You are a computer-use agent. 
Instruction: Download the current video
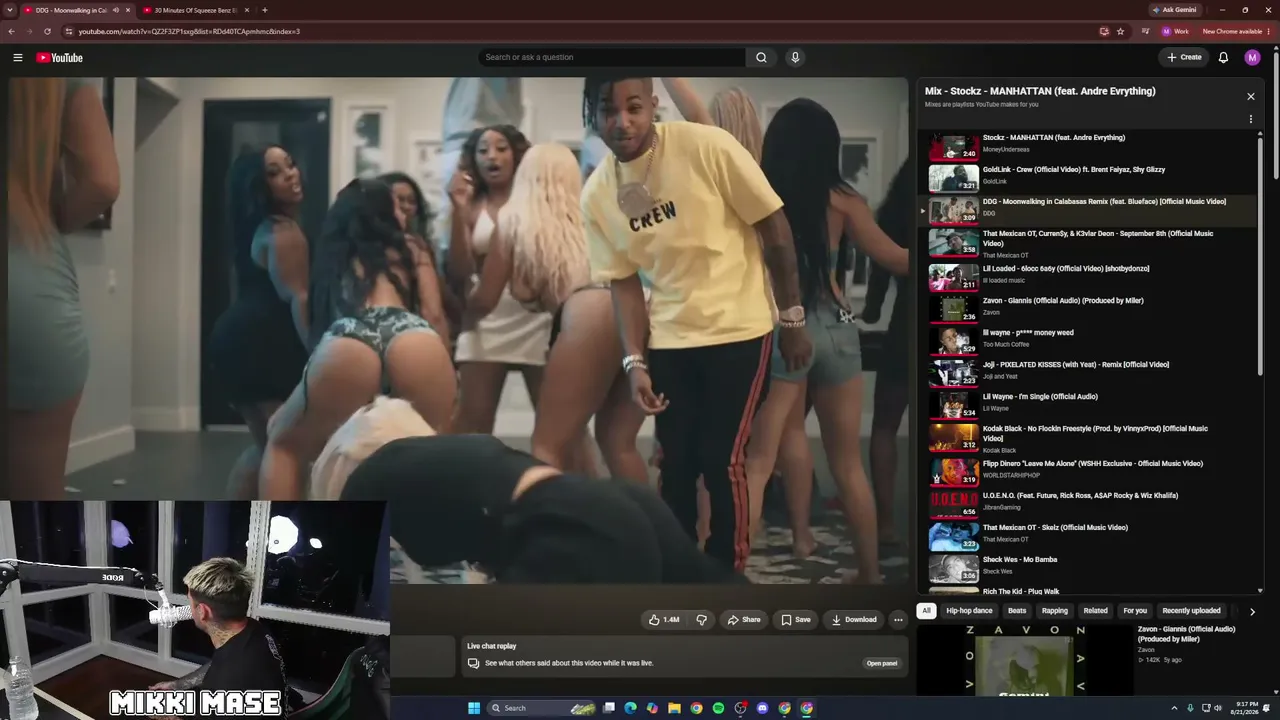click(854, 620)
